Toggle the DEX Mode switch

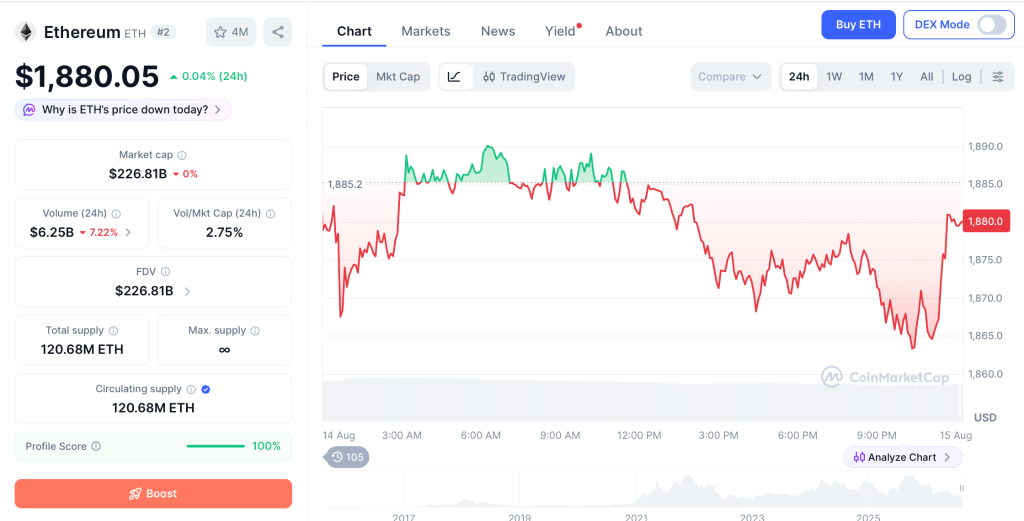[x=991, y=25]
